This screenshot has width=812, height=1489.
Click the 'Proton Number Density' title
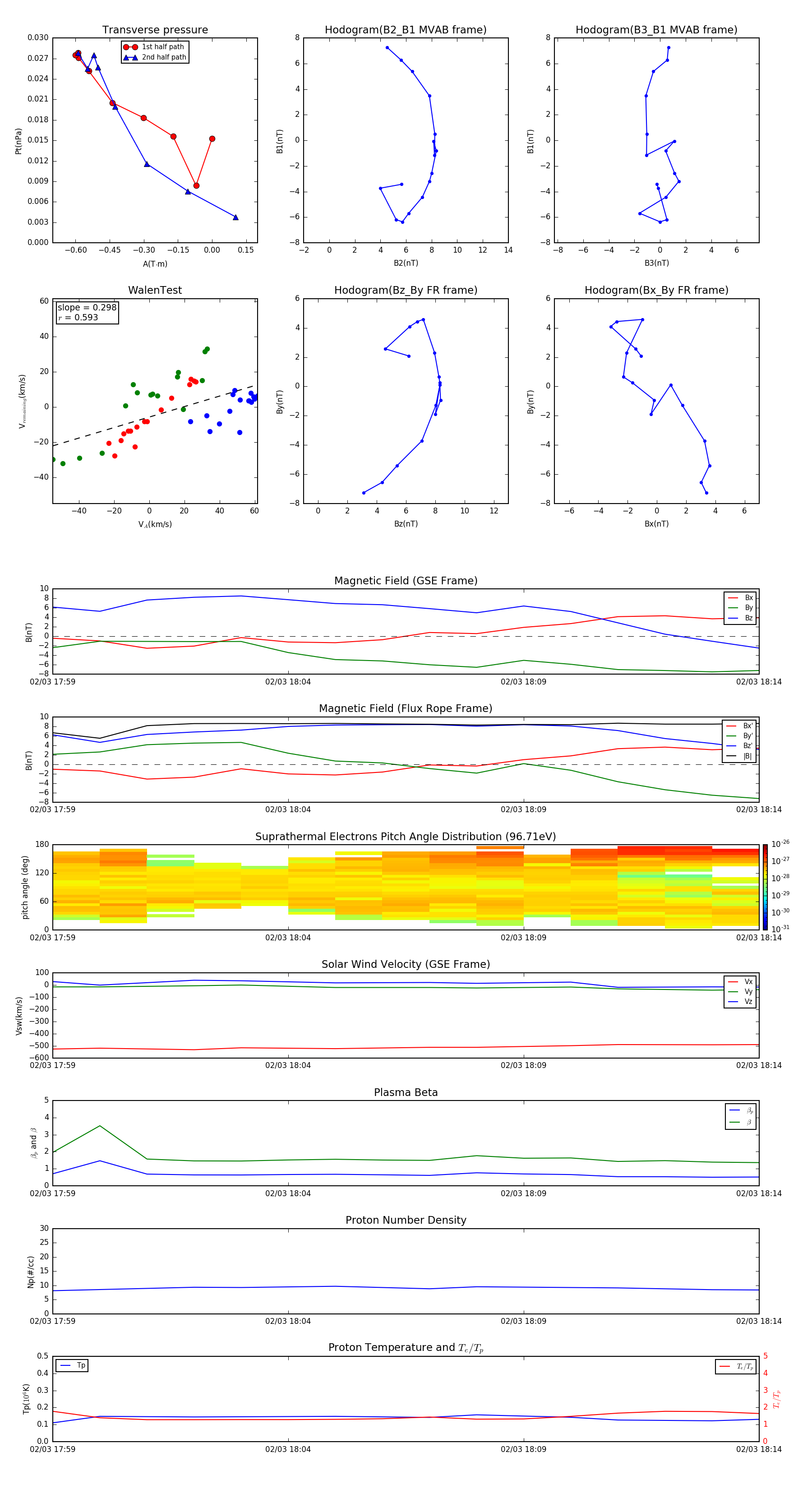point(406,1220)
